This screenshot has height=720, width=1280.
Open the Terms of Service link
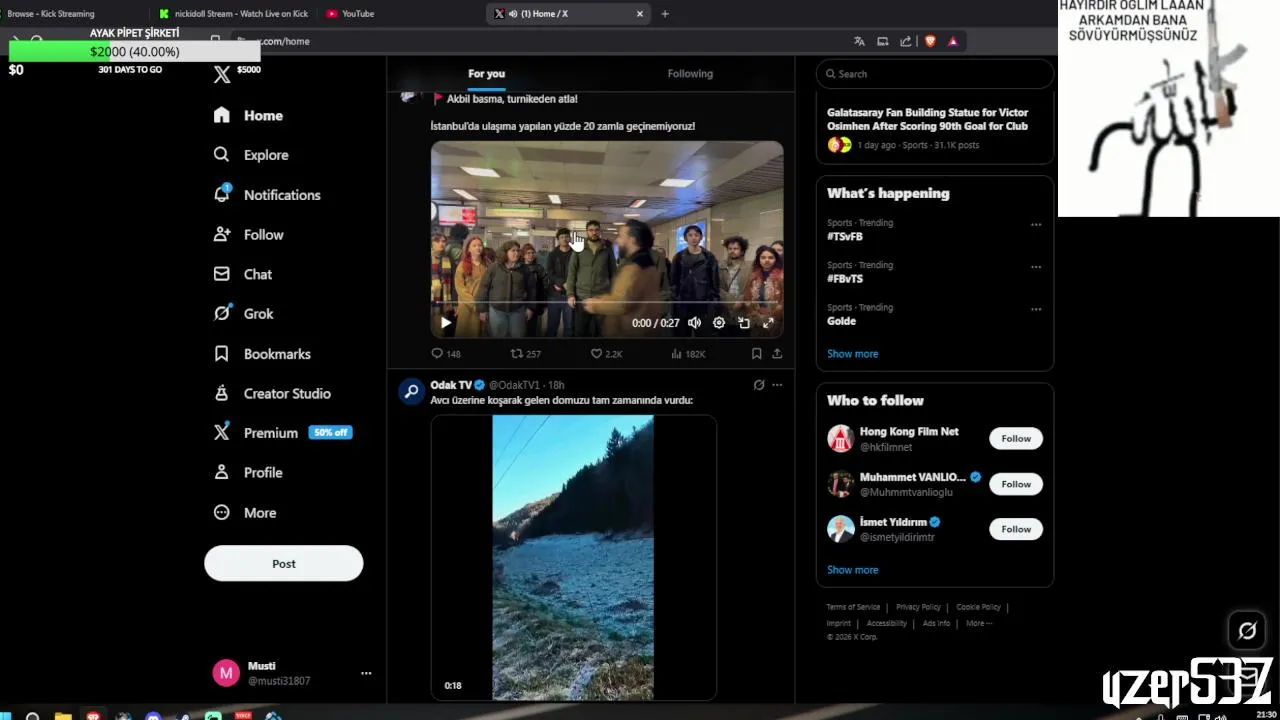coord(853,607)
